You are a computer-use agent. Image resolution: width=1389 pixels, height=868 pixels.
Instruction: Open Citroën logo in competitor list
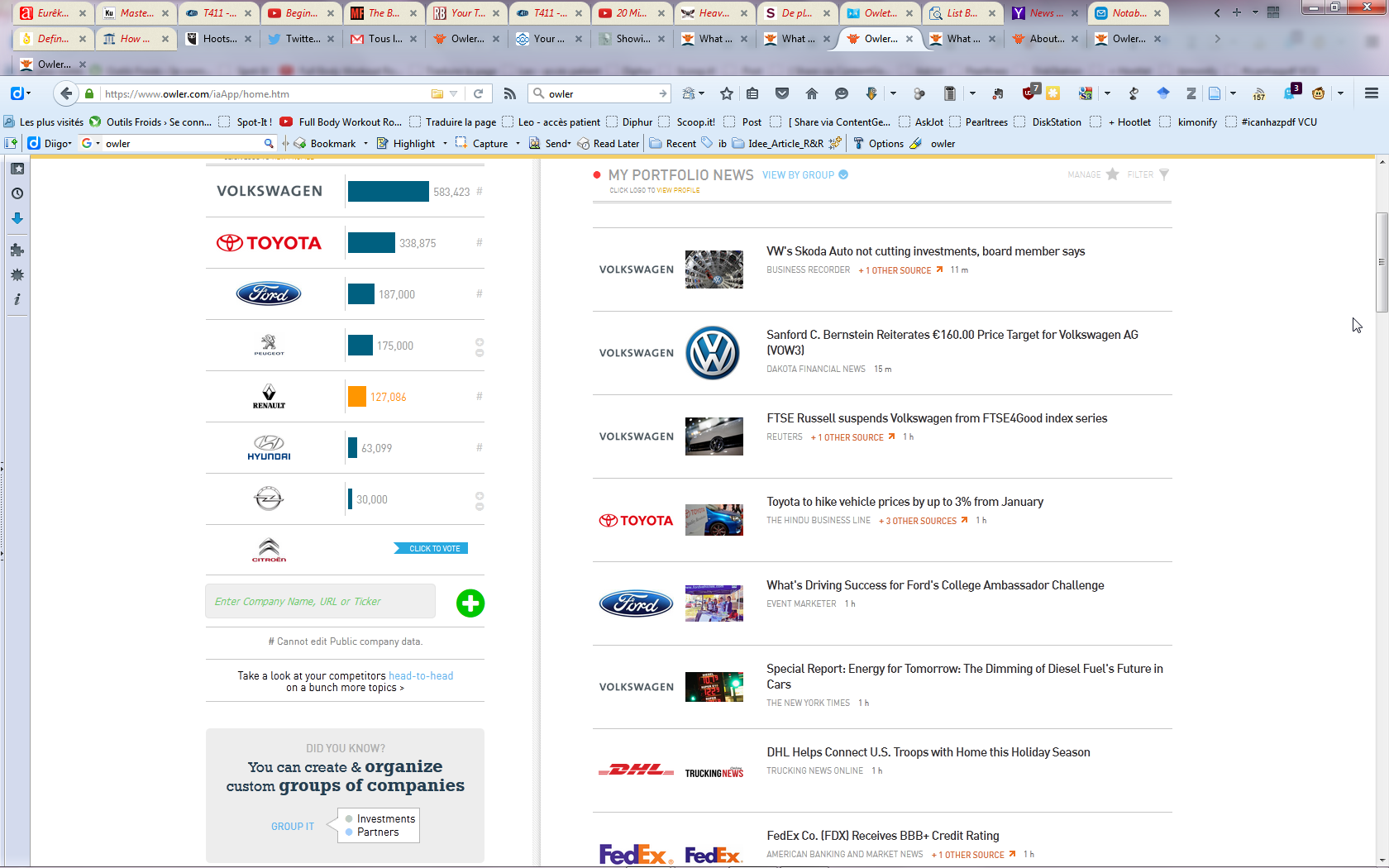269,550
